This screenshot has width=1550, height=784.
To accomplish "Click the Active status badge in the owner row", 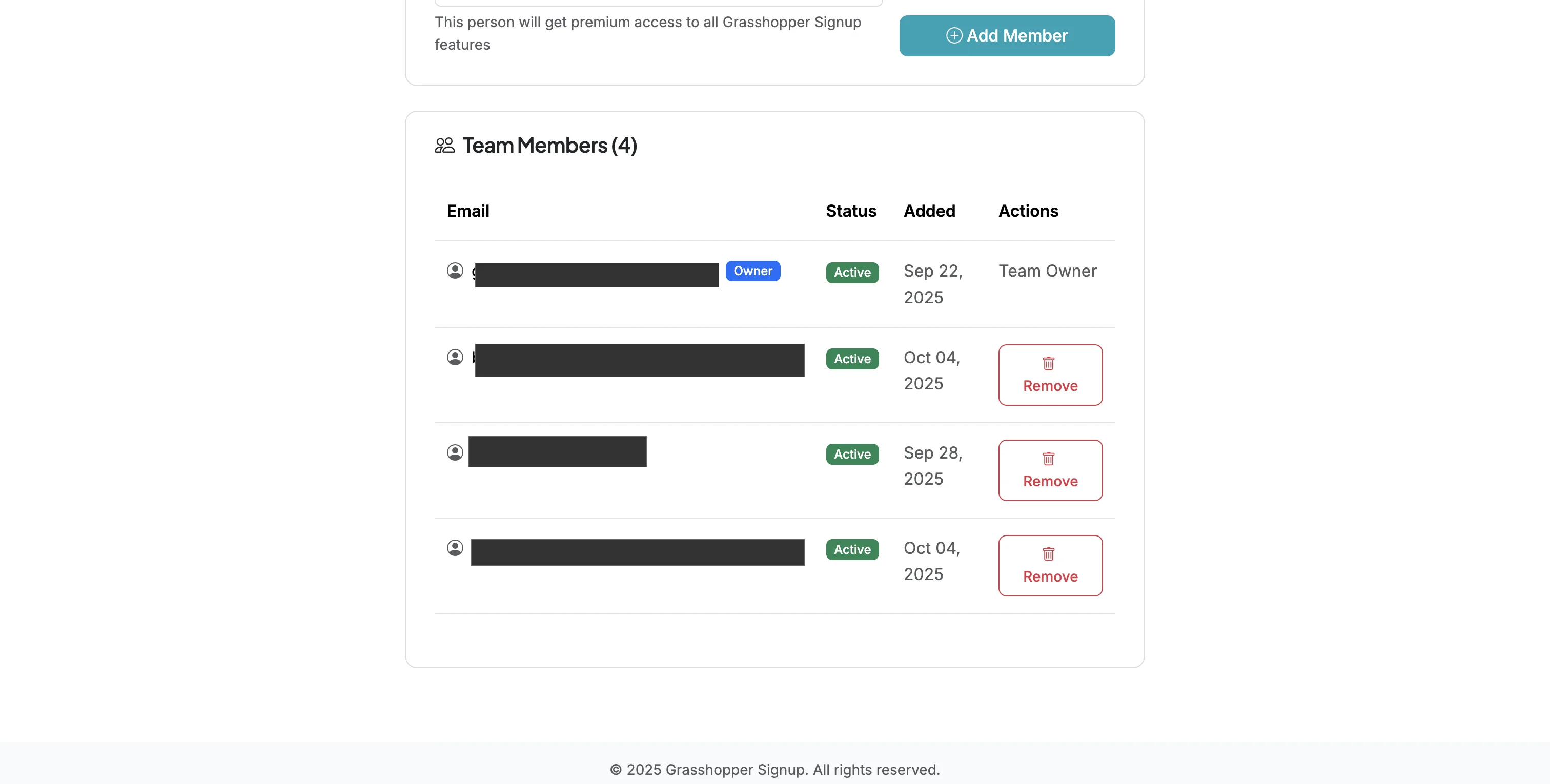I will click(851, 273).
